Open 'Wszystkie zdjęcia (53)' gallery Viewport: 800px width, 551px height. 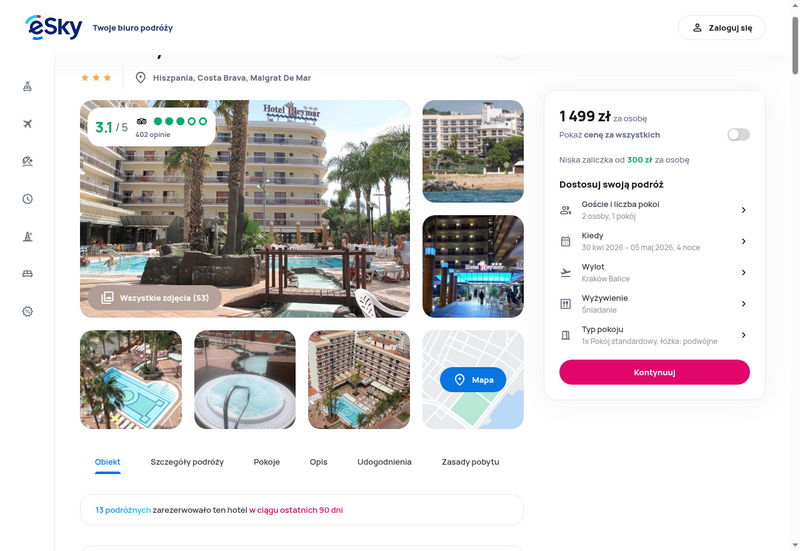coord(155,298)
